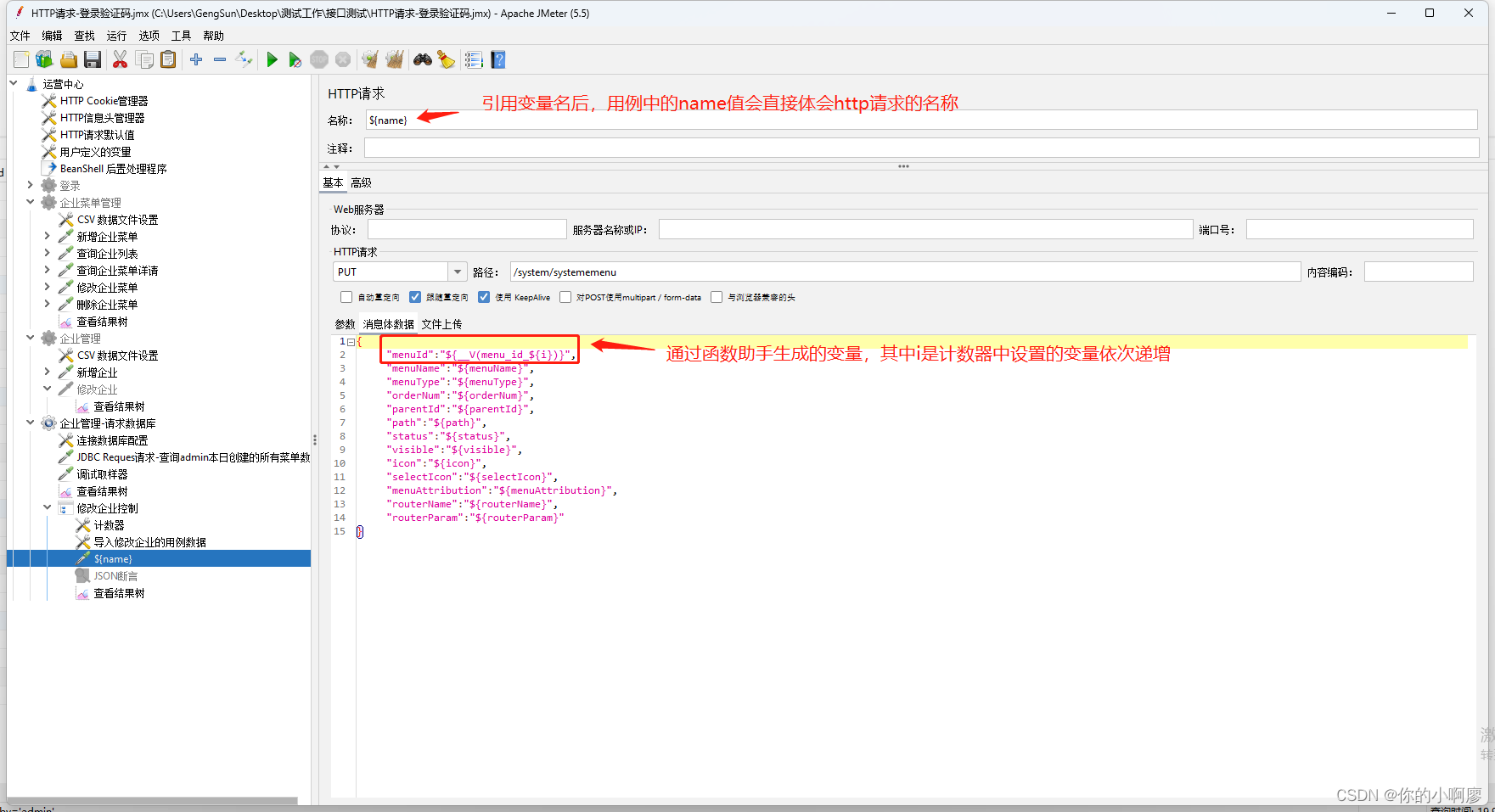Viewport: 1495px width, 812px height.
Task: Click the 注释 comment field
Action: coord(922,148)
